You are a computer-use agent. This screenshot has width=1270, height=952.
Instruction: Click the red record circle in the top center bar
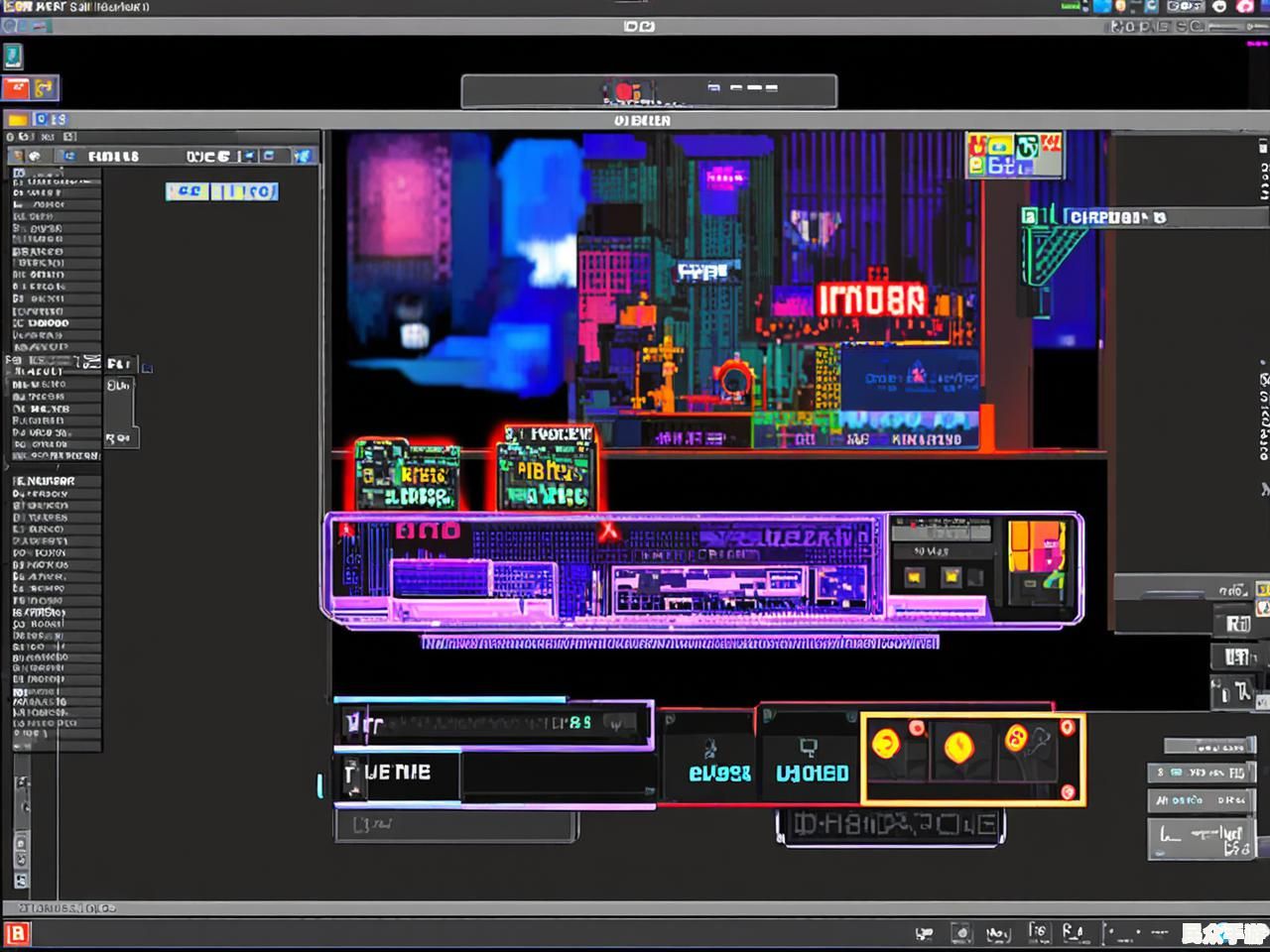[x=624, y=92]
